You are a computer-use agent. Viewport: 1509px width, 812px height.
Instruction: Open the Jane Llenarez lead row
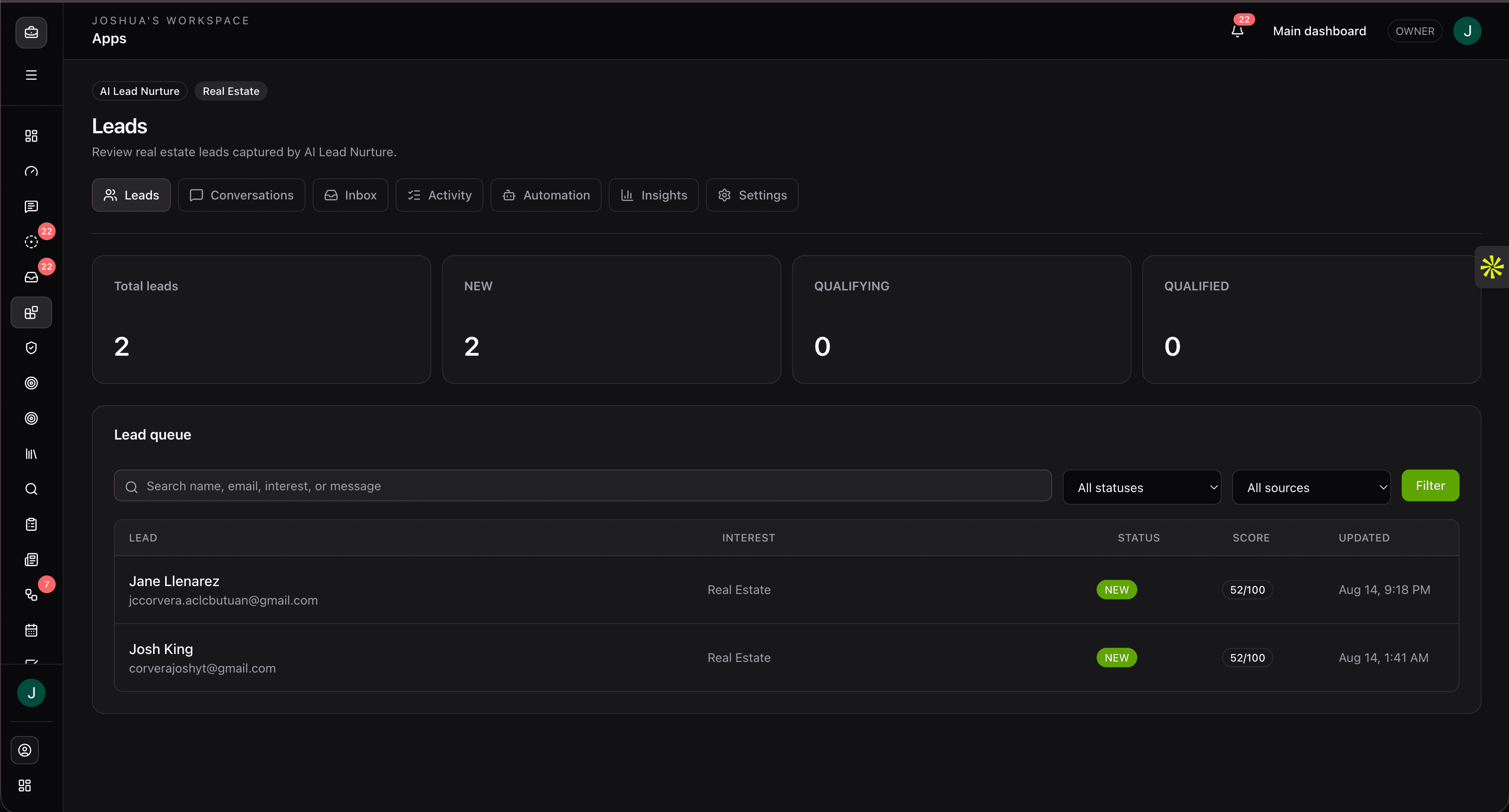(x=786, y=590)
